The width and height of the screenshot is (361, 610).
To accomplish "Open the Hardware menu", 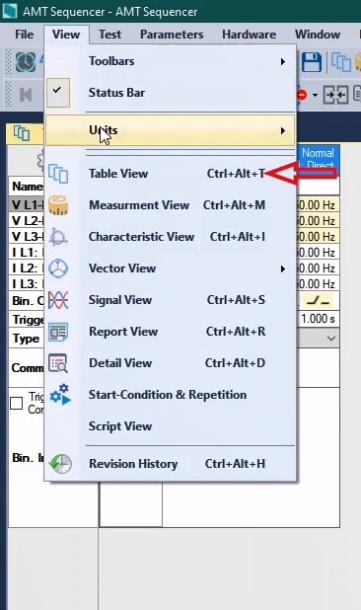I will [249, 34].
